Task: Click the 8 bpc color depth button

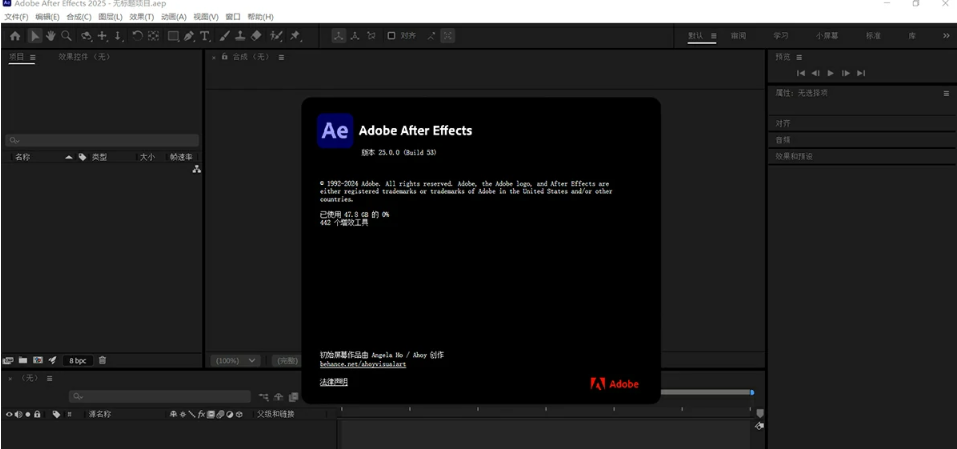Action: click(78, 361)
